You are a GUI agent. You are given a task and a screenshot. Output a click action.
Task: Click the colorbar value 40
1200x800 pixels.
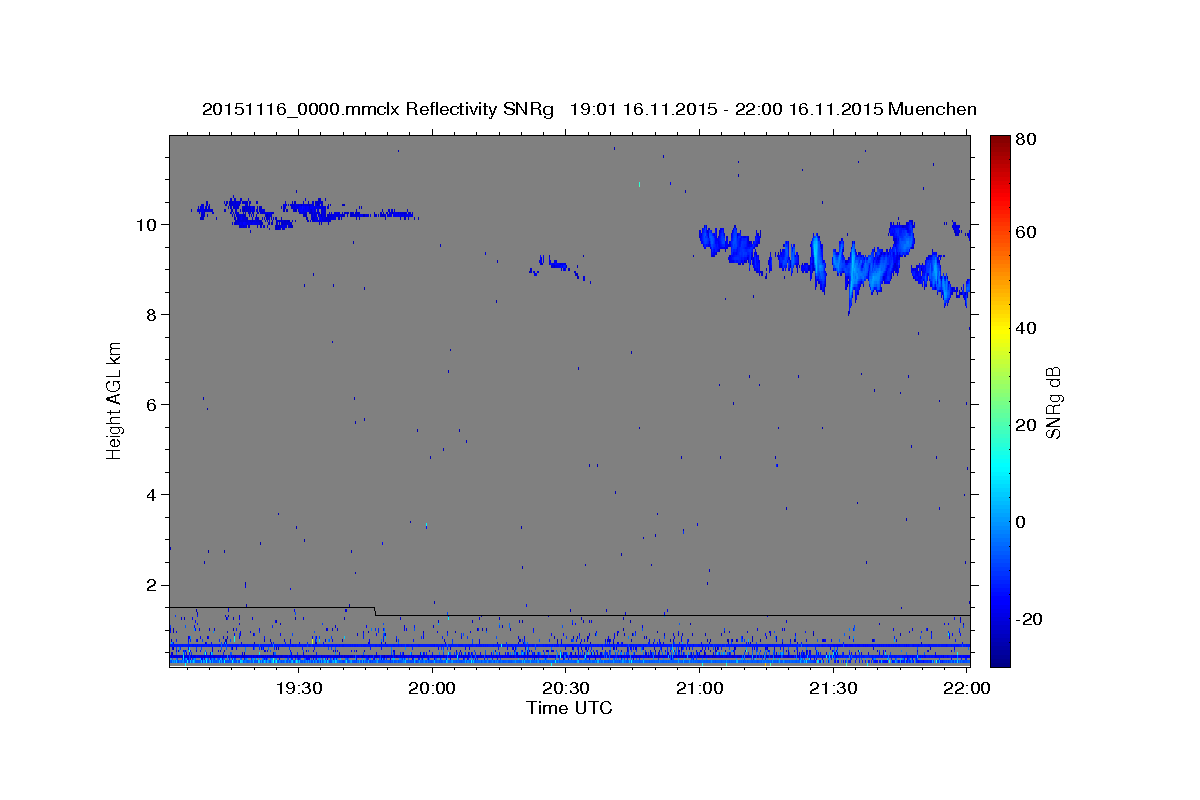(x=1028, y=328)
